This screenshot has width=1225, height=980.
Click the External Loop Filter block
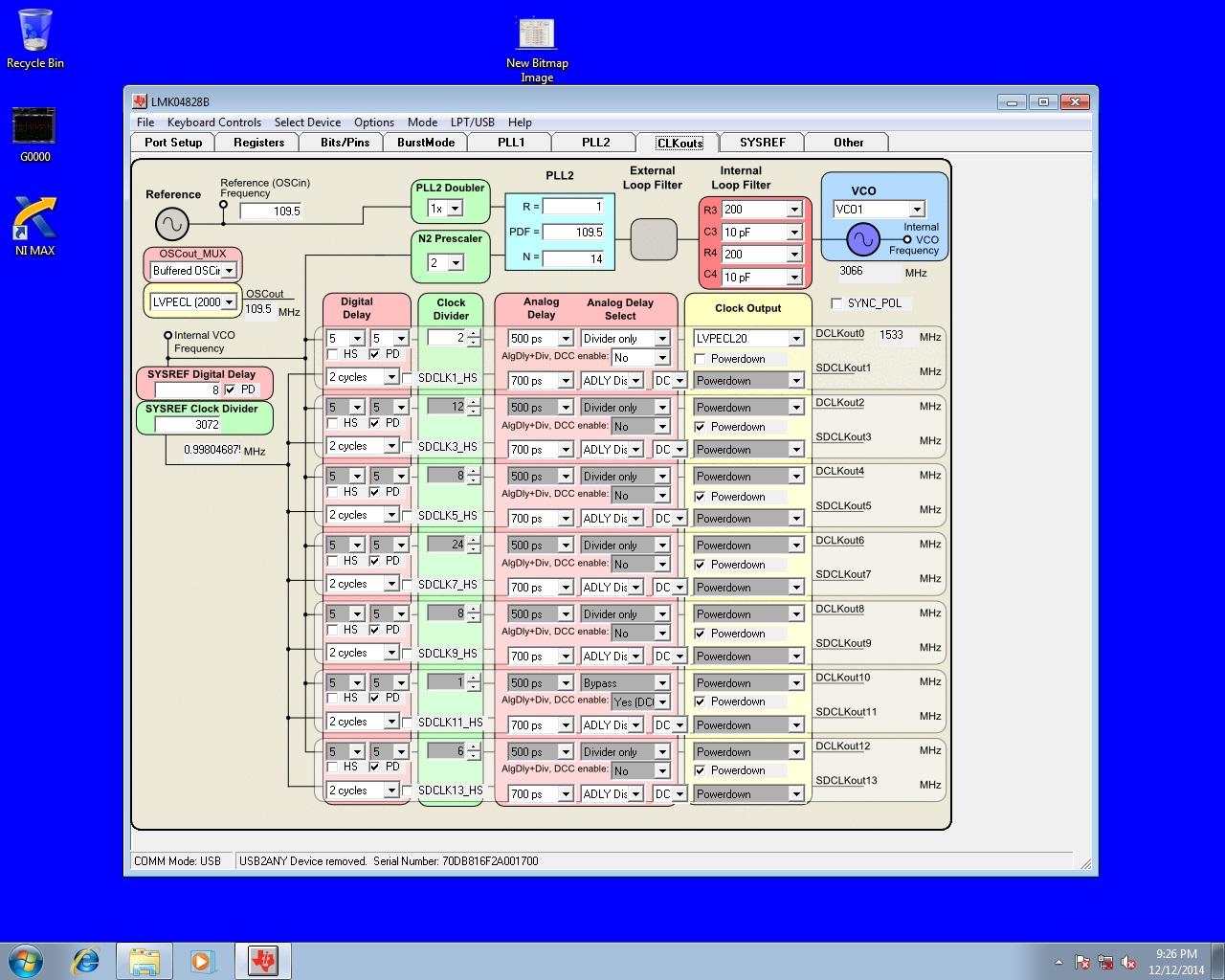coord(655,239)
